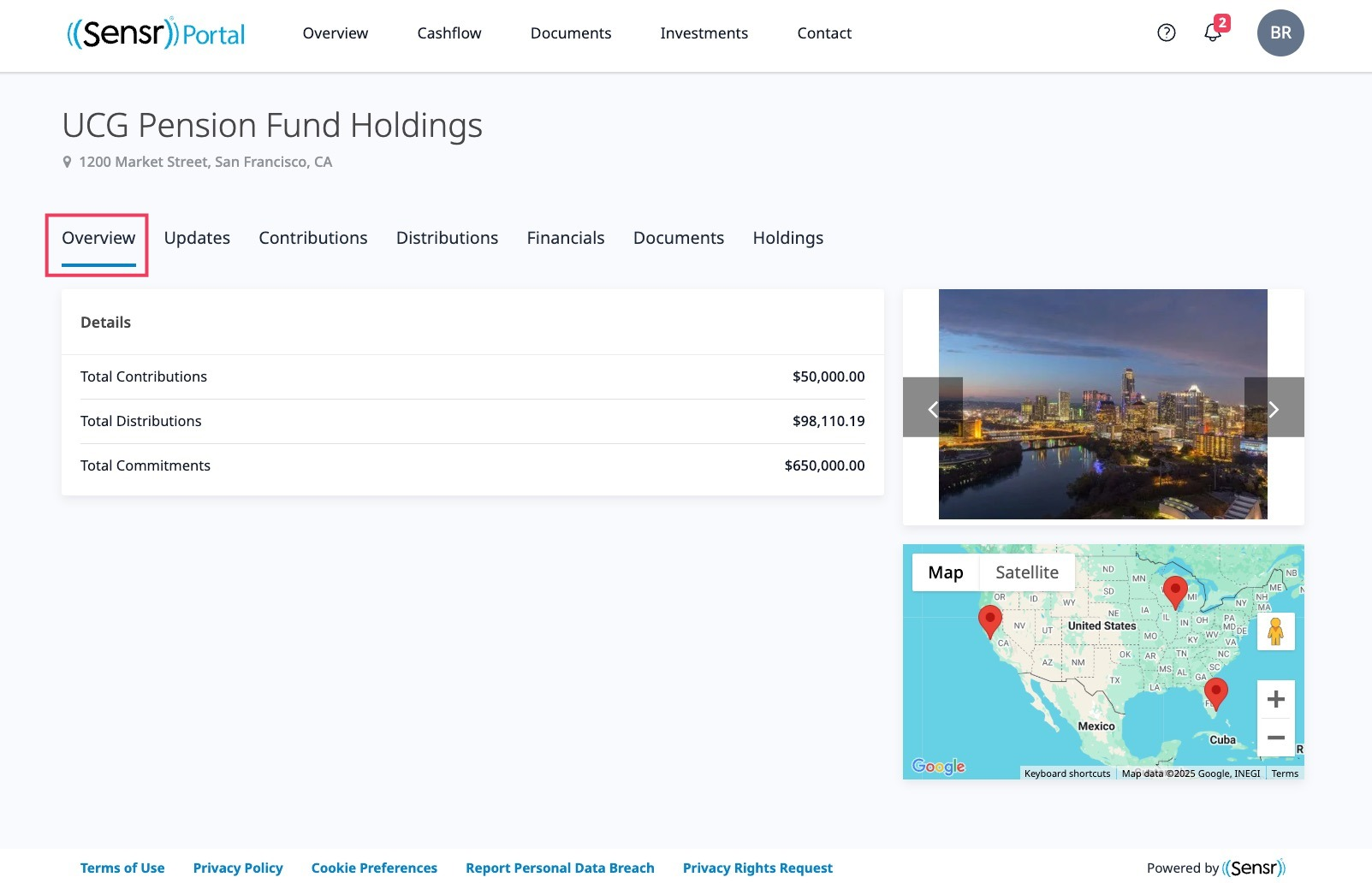
Task: Show the previous photo in carousel
Action: click(x=933, y=408)
